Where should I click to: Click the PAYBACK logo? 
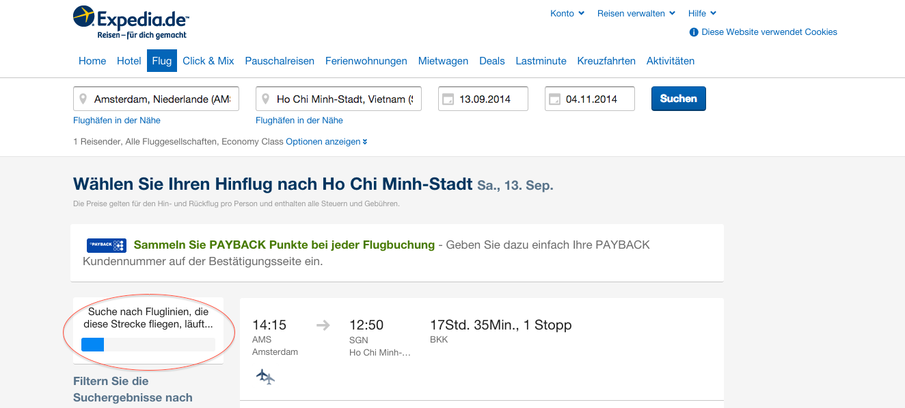pyautogui.click(x=106, y=245)
